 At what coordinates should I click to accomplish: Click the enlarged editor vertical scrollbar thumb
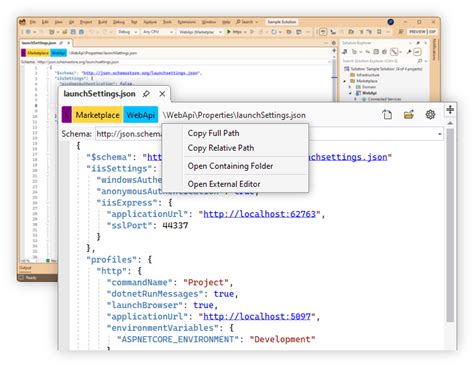[450, 225]
